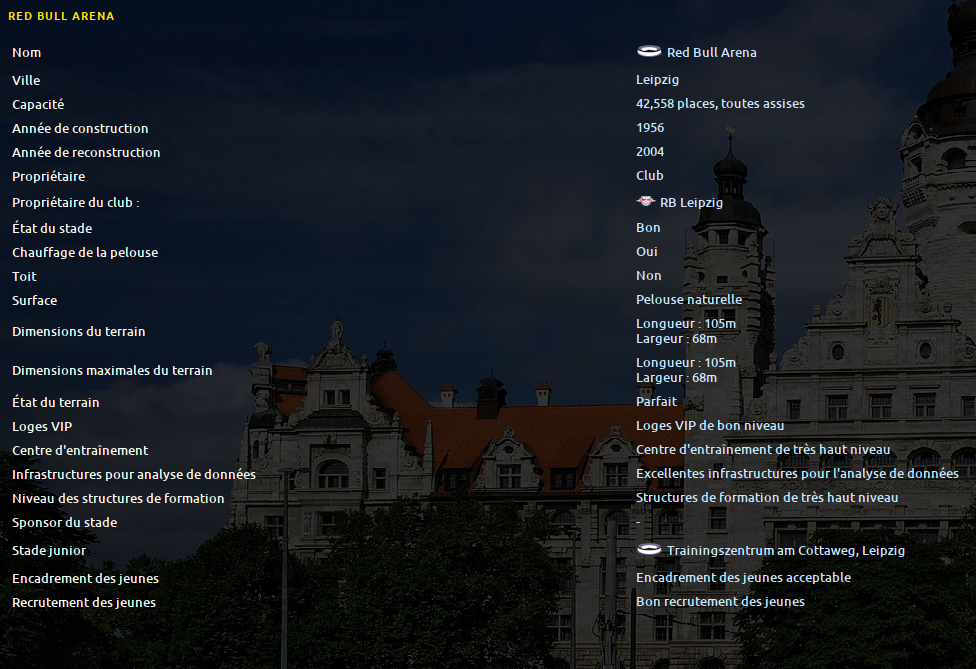Open the Red Bull Arena name link
Screen dimensions: 976x669
(711, 53)
